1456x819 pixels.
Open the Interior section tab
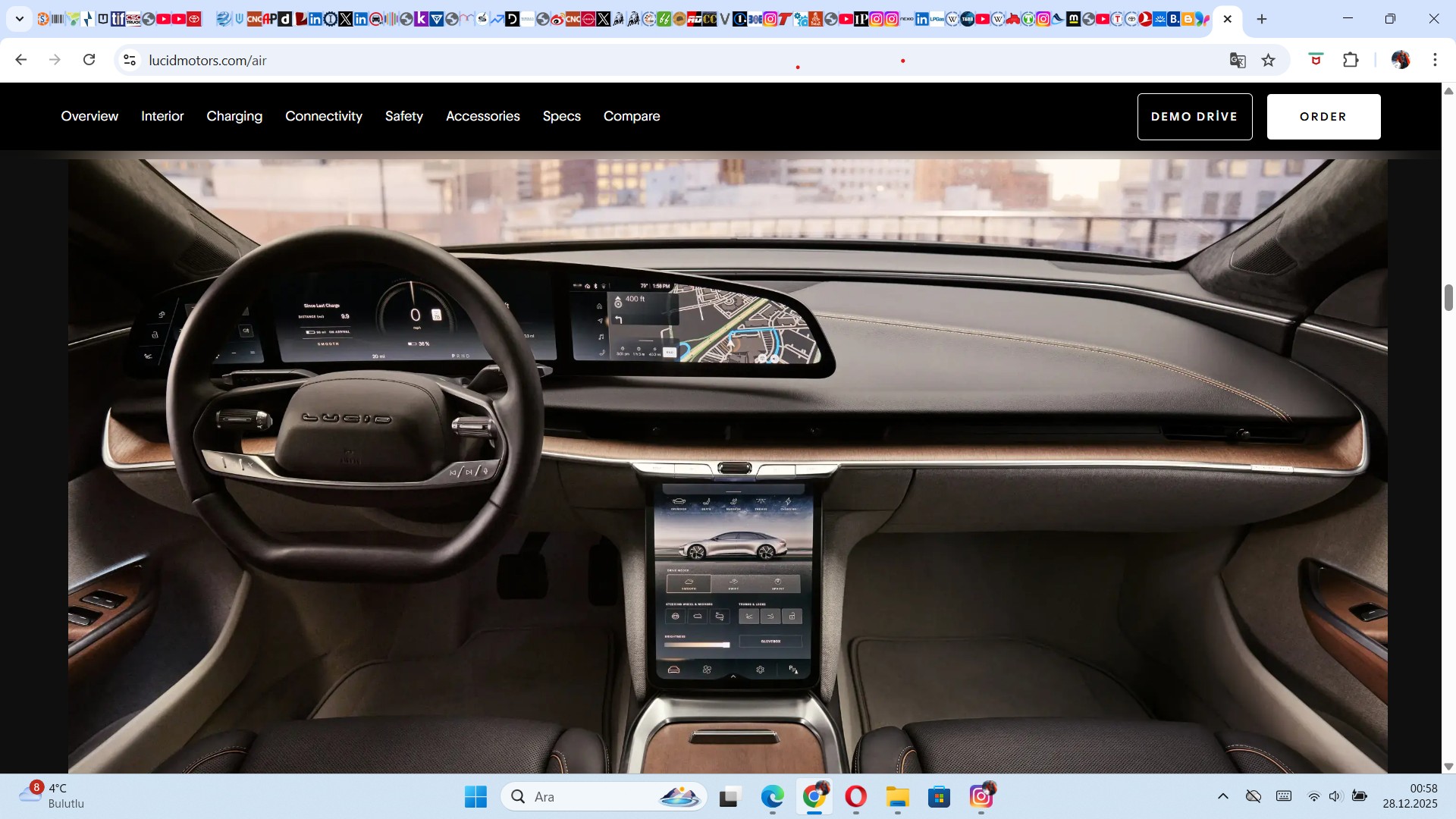(x=162, y=116)
